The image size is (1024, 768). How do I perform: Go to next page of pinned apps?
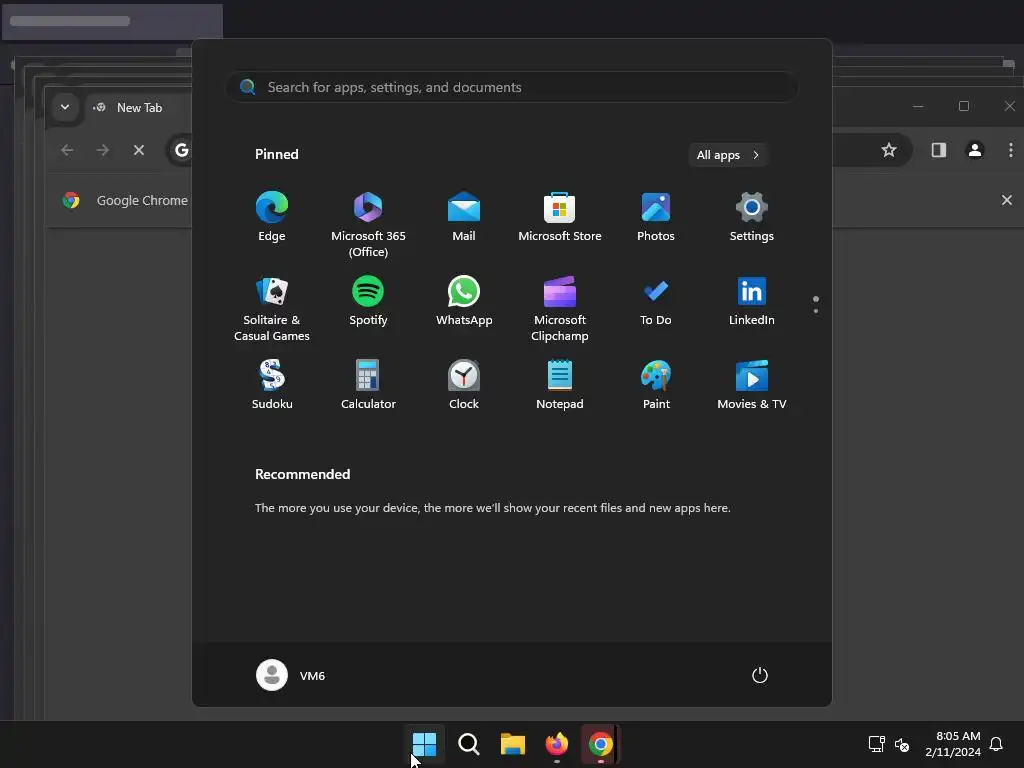tap(816, 310)
